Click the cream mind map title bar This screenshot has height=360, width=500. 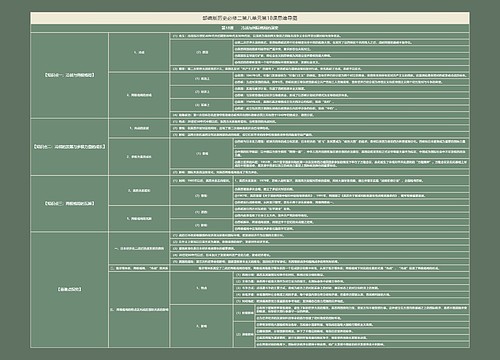(x=250, y=18)
